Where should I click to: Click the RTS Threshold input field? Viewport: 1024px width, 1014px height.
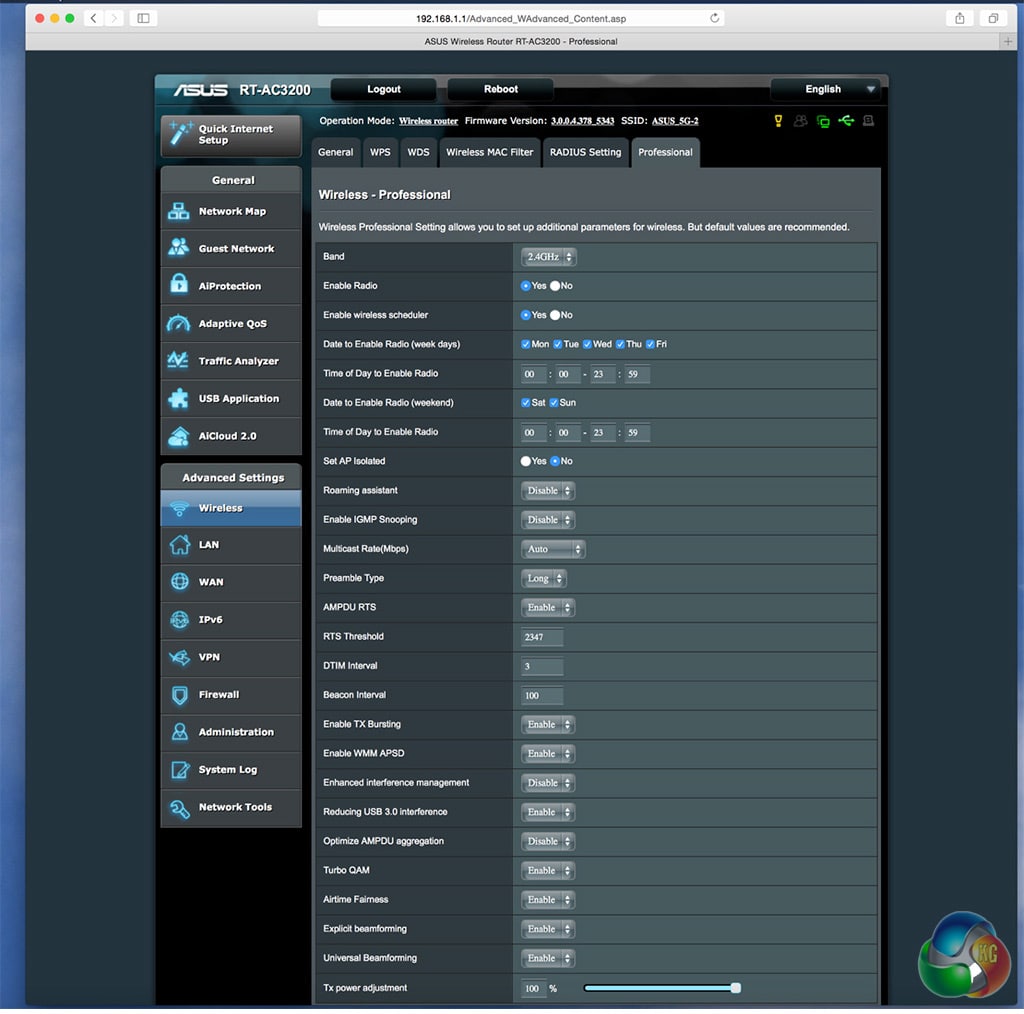(x=542, y=637)
